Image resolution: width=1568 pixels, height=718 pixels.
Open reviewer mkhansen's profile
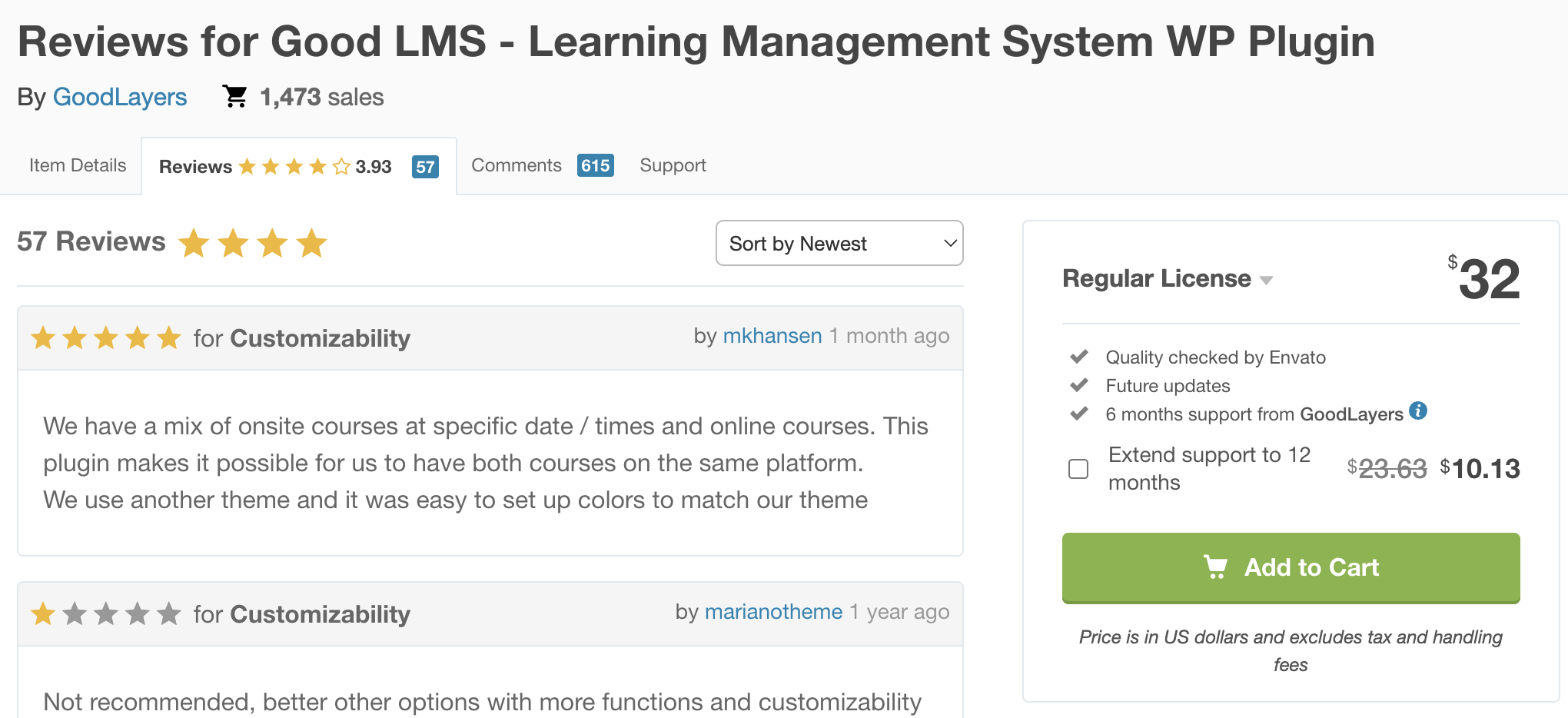[x=772, y=336]
